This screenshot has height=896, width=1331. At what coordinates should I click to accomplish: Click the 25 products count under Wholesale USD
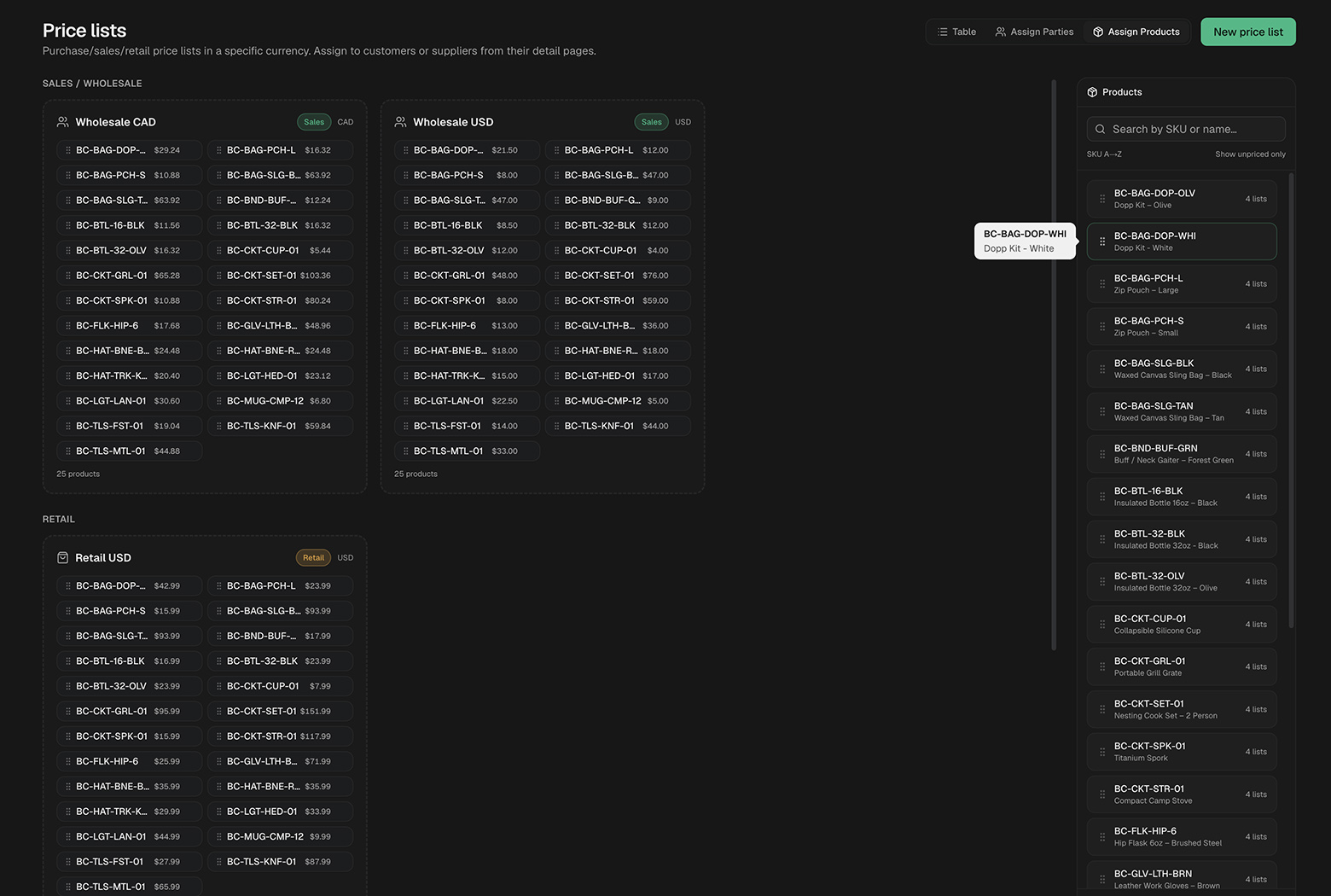point(416,474)
